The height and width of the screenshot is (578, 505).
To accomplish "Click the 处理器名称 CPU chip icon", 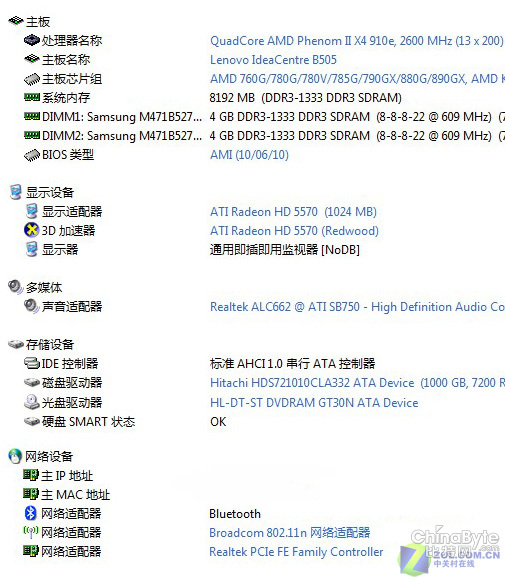I will click(32, 40).
